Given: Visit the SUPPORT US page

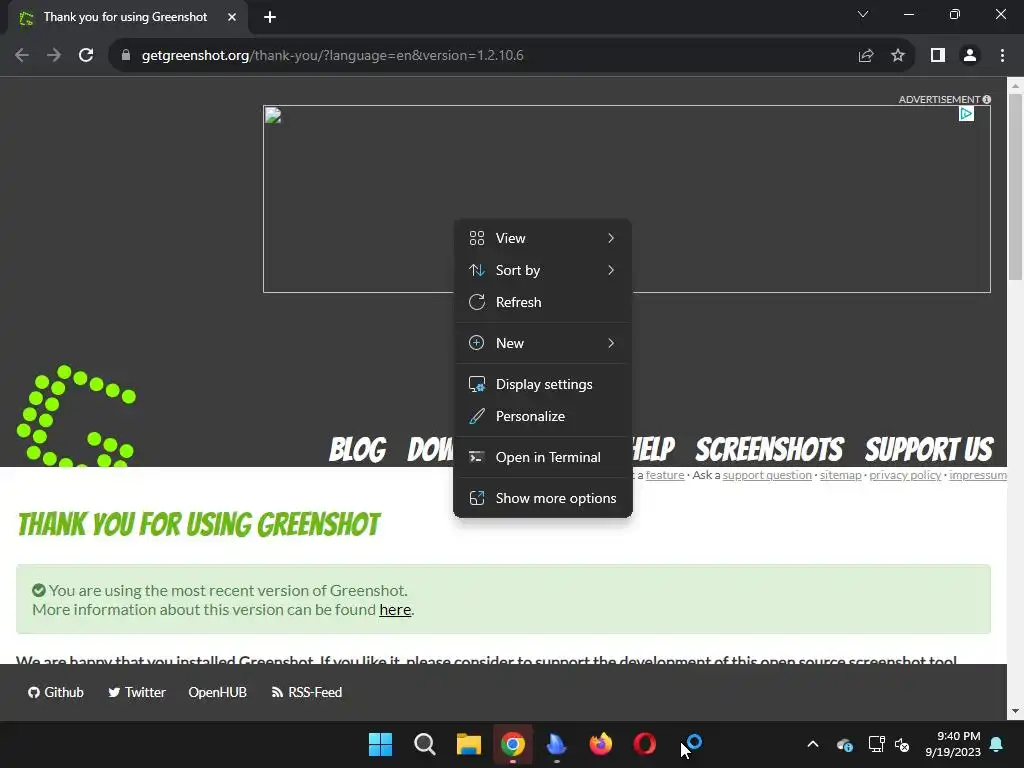Looking at the screenshot, I should 929,449.
